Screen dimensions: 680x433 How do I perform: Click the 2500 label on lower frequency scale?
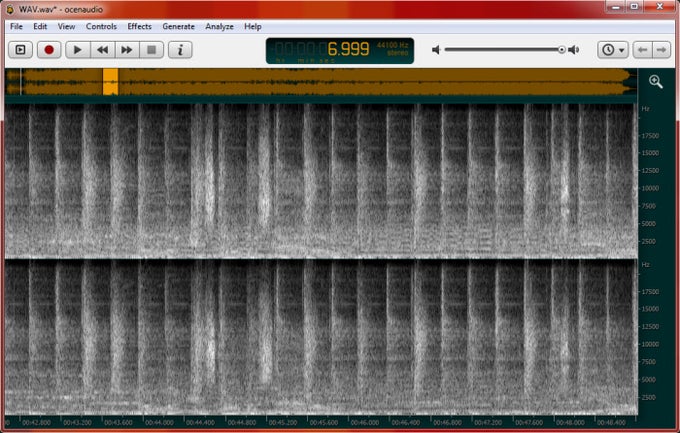(x=649, y=397)
